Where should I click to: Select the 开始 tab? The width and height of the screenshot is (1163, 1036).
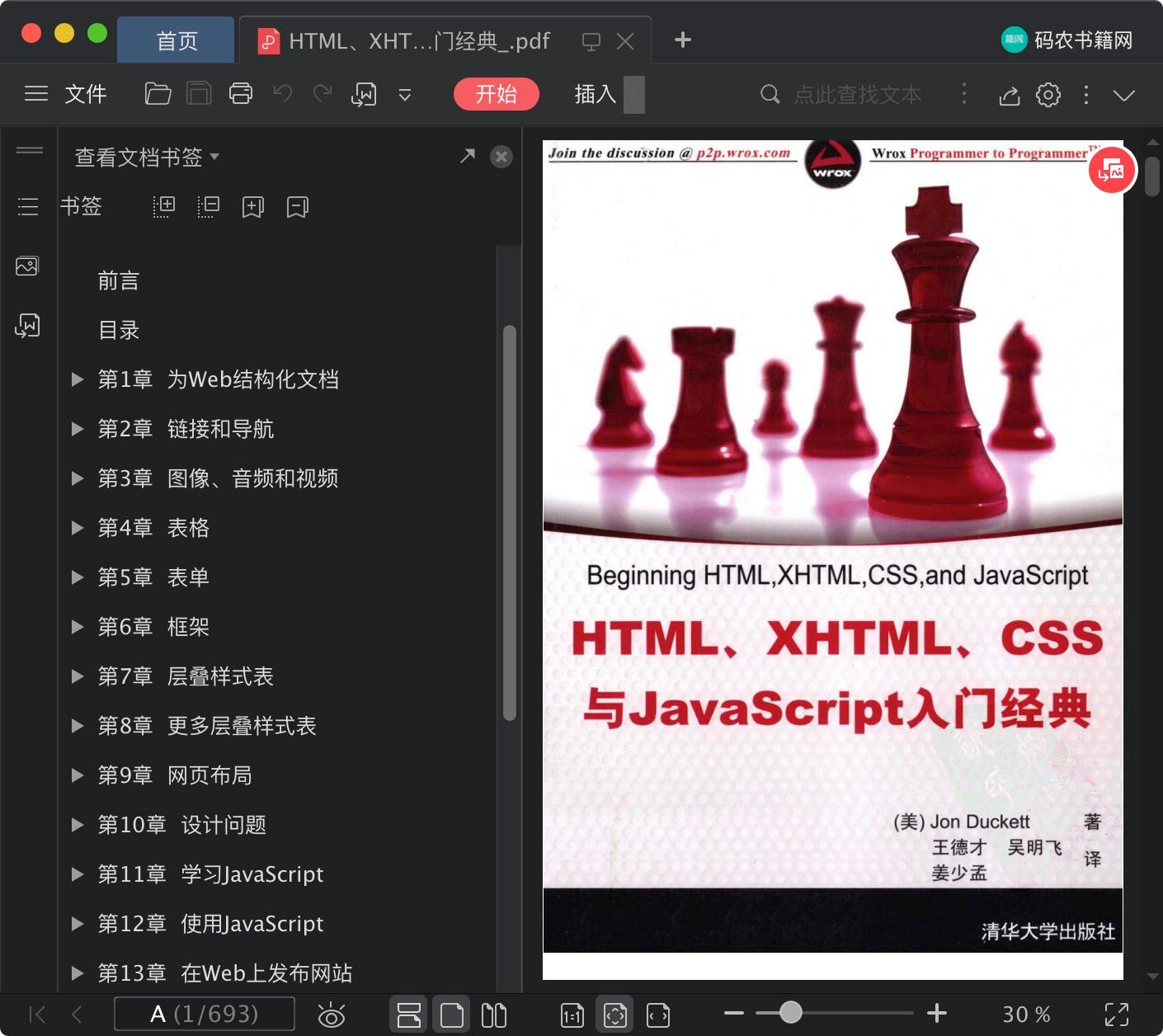[497, 94]
